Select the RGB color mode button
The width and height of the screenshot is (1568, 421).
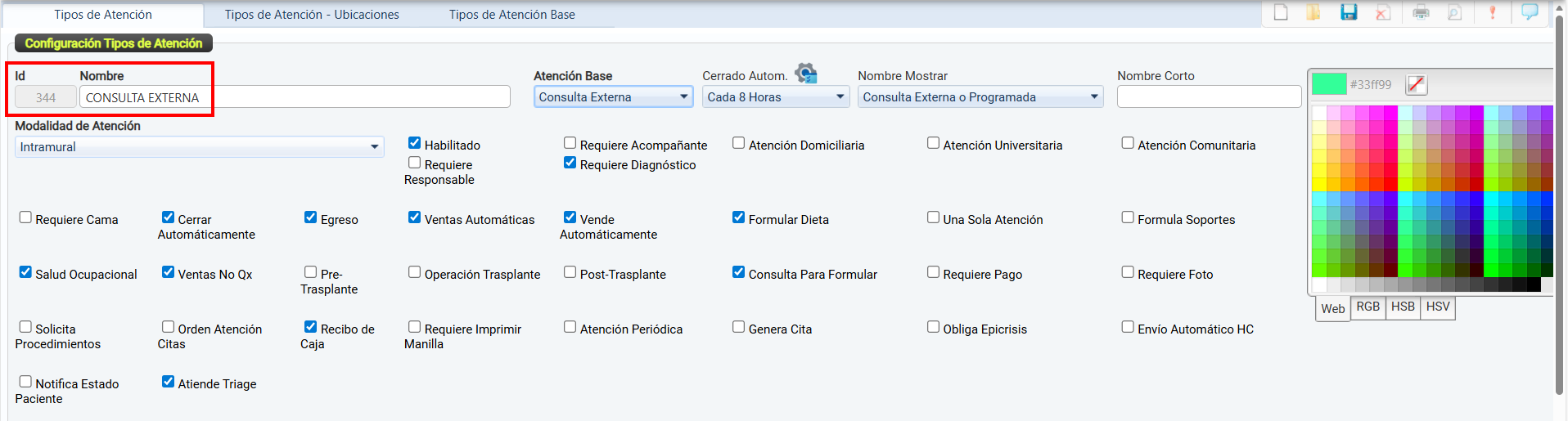pyautogui.click(x=1367, y=307)
